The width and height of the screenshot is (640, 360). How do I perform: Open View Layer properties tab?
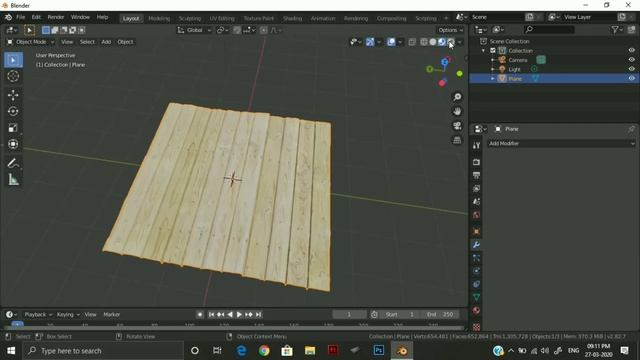click(x=476, y=189)
